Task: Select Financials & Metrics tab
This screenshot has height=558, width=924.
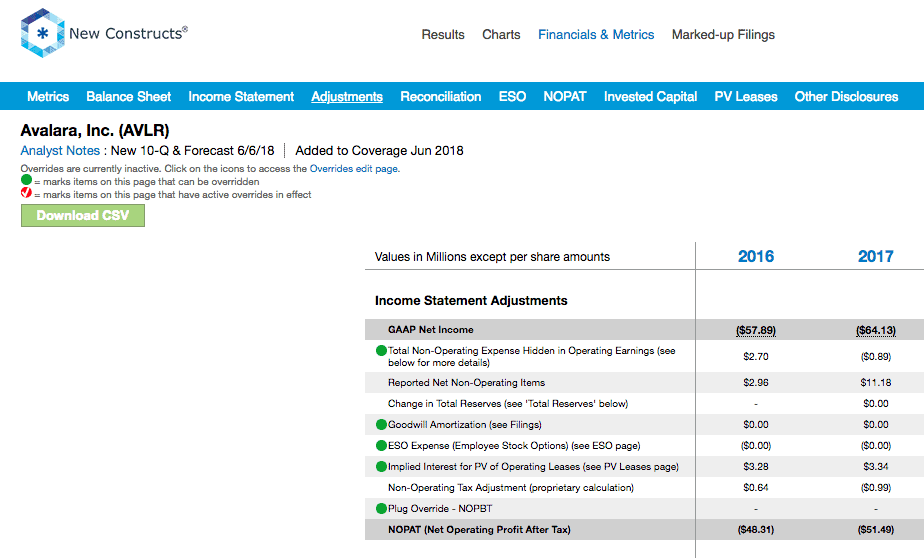Action: pos(596,35)
